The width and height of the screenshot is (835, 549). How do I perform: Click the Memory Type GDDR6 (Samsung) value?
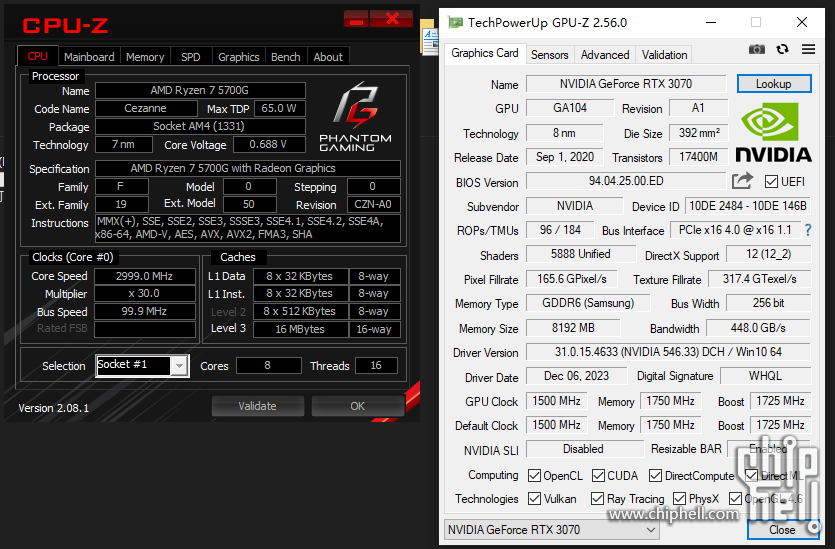(588, 303)
